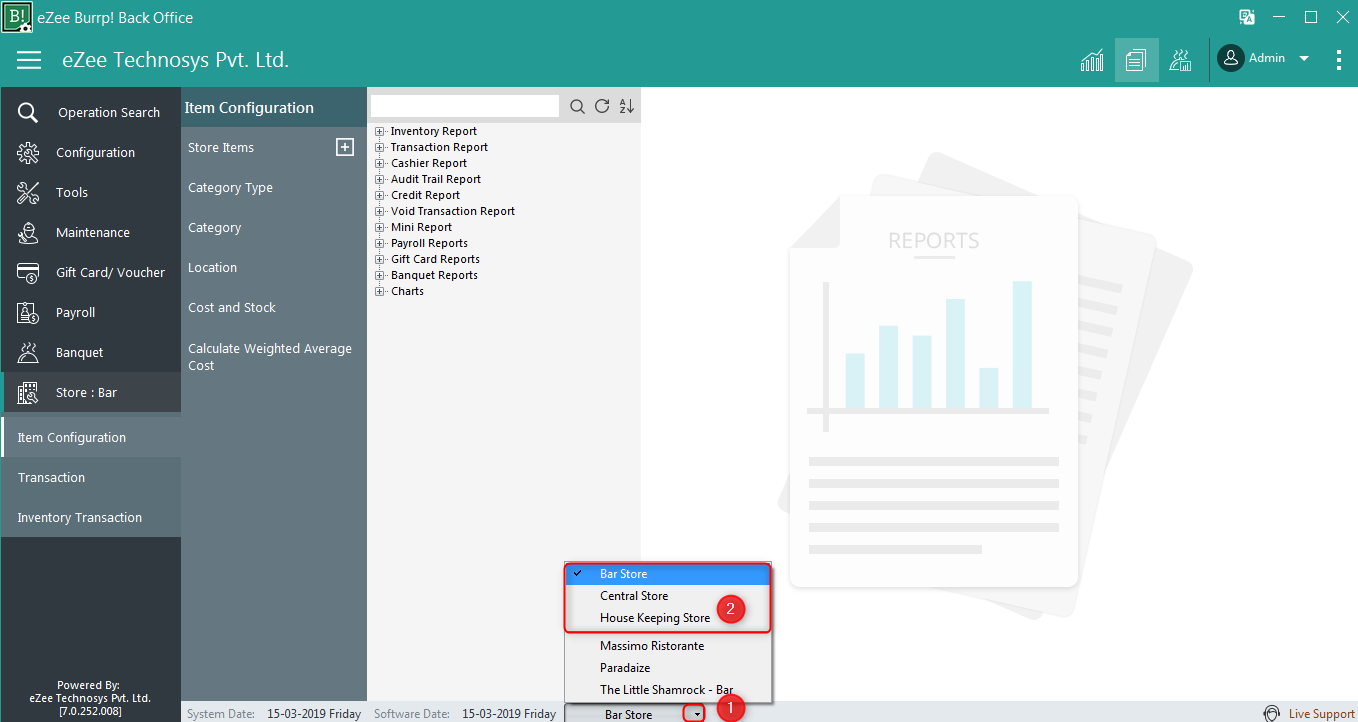Open Calculate Weighted Average Cost
Image resolution: width=1358 pixels, height=722 pixels.
(270, 357)
